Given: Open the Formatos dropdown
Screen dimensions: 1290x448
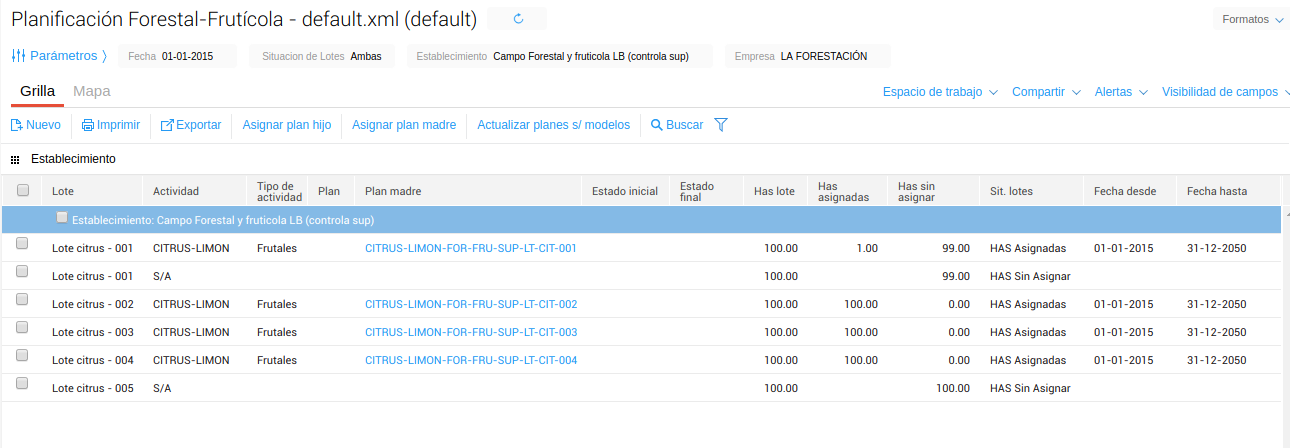Looking at the screenshot, I should pyautogui.click(x=1252, y=19).
